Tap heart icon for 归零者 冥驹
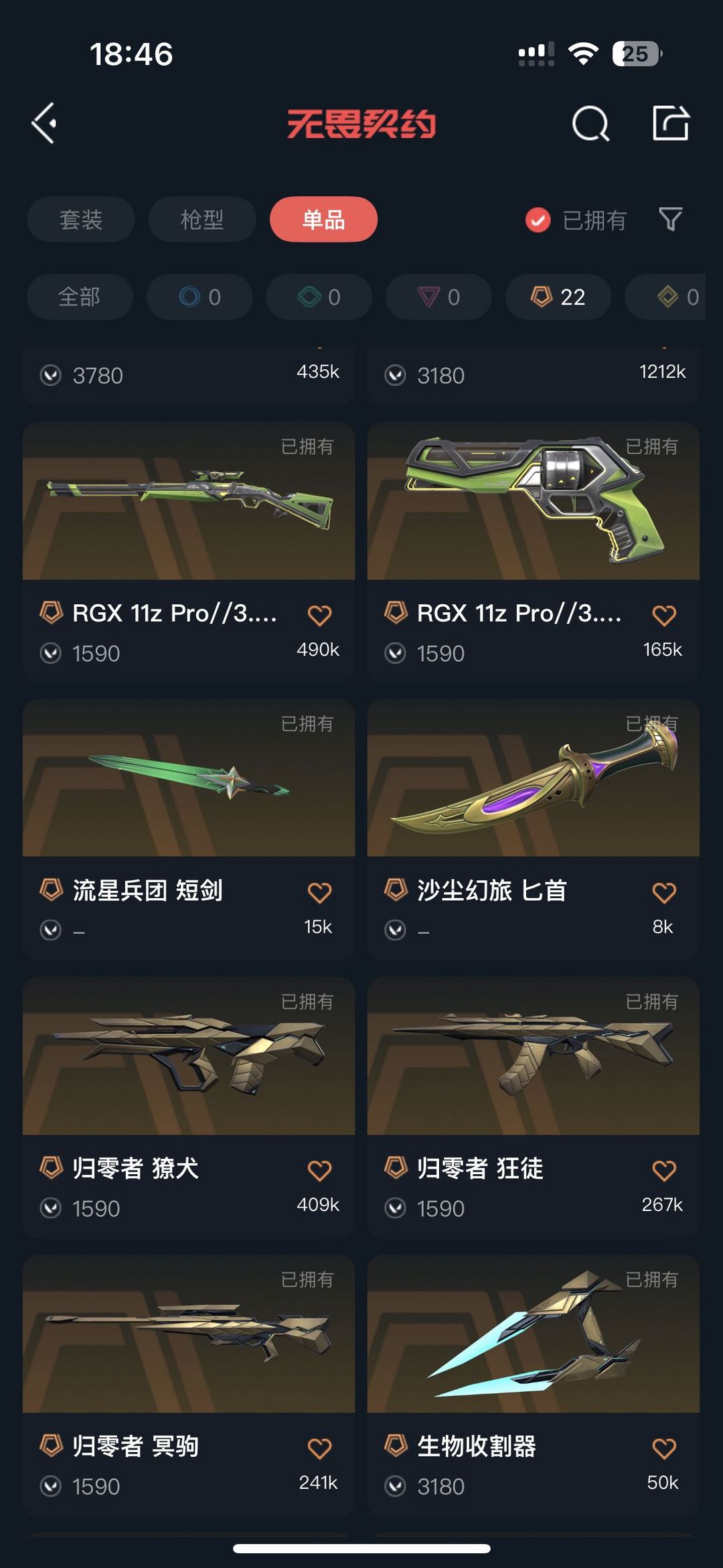The width and height of the screenshot is (723, 1568). (x=319, y=1448)
